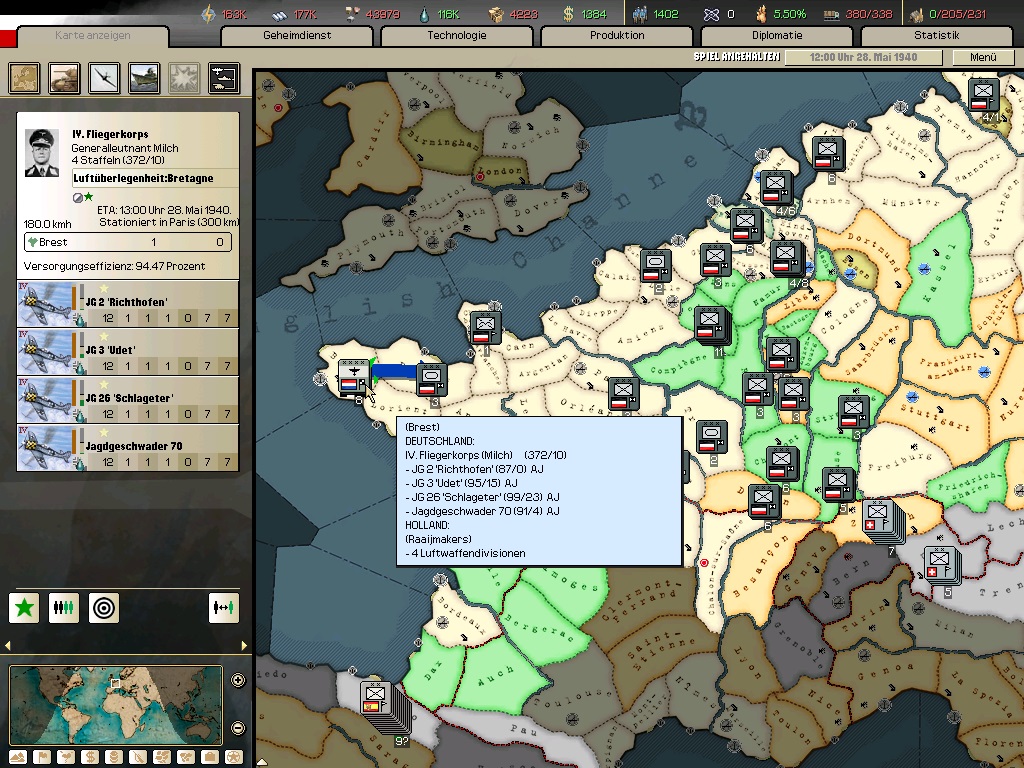The width and height of the screenshot is (1024, 768).
Task: Open the Menü button
Action: point(983,58)
